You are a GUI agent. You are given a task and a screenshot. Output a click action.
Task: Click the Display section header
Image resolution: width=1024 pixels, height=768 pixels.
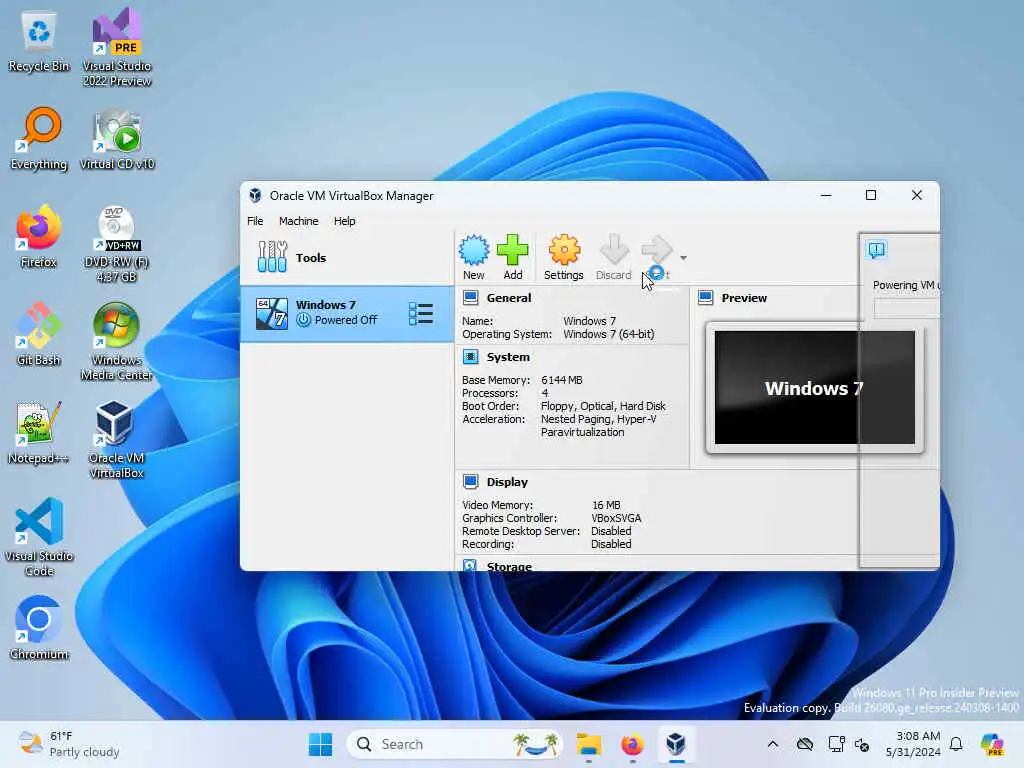point(507,482)
